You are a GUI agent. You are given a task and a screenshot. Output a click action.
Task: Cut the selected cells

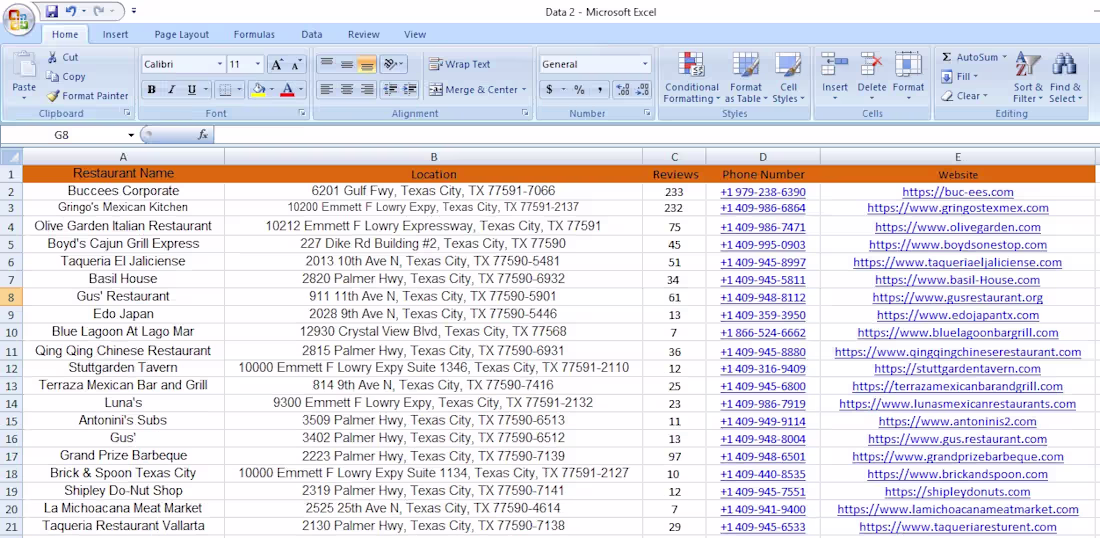point(63,58)
